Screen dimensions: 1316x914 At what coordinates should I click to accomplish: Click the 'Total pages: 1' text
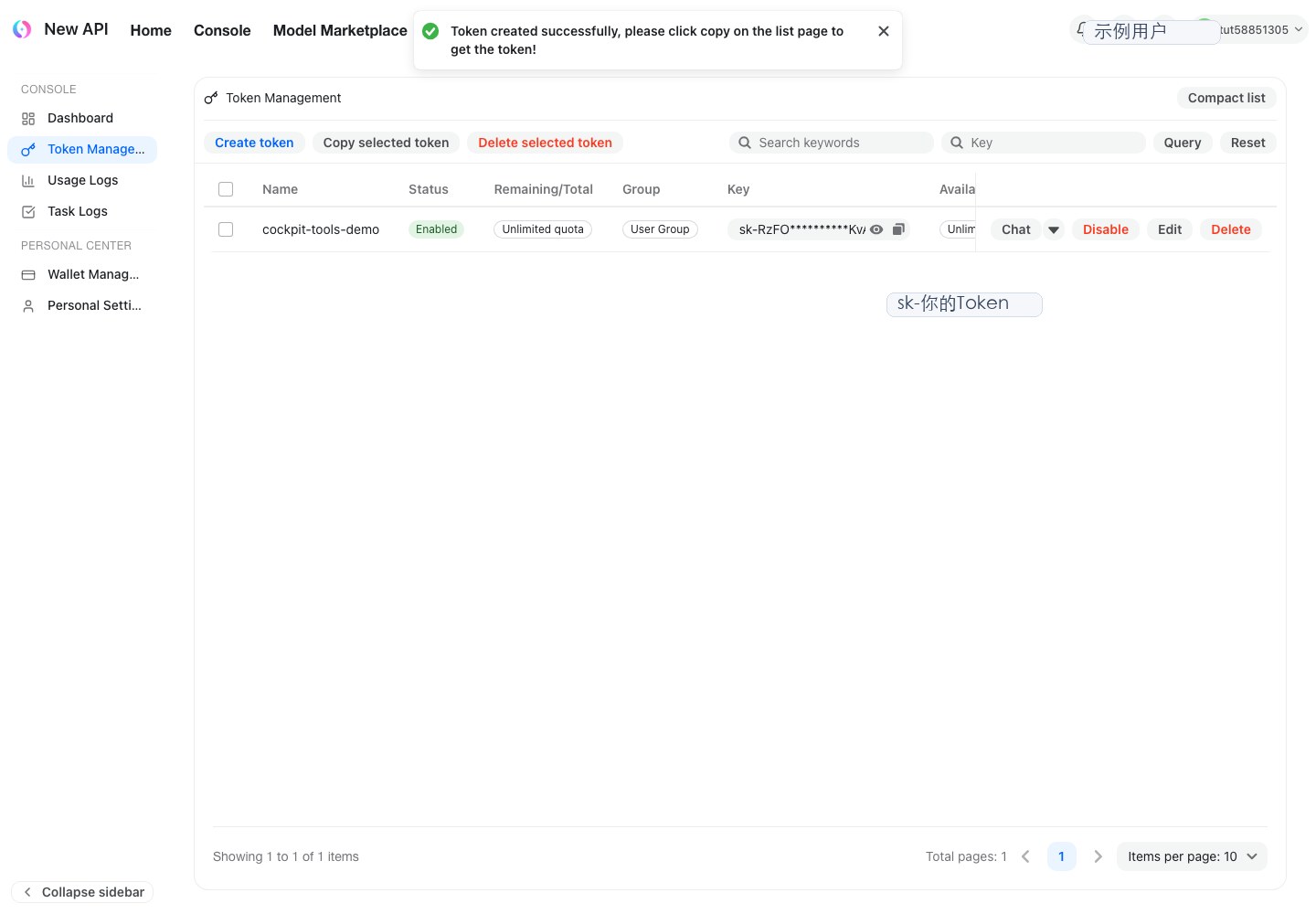tap(966, 856)
